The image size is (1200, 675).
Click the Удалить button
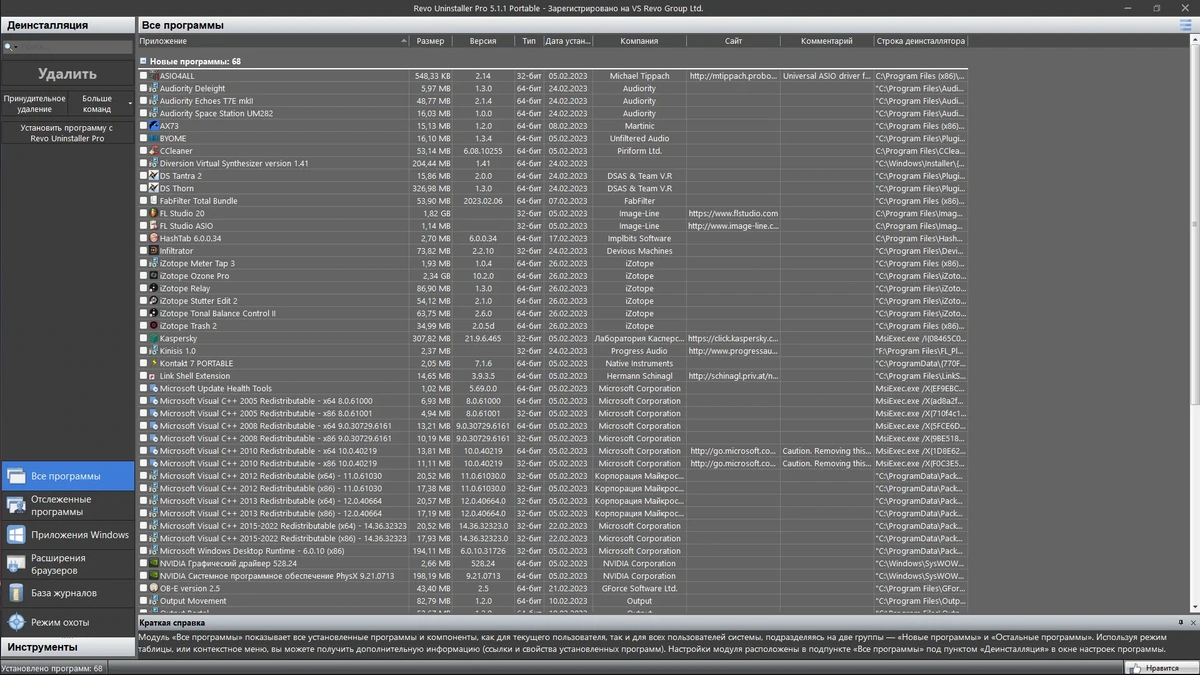[67, 73]
